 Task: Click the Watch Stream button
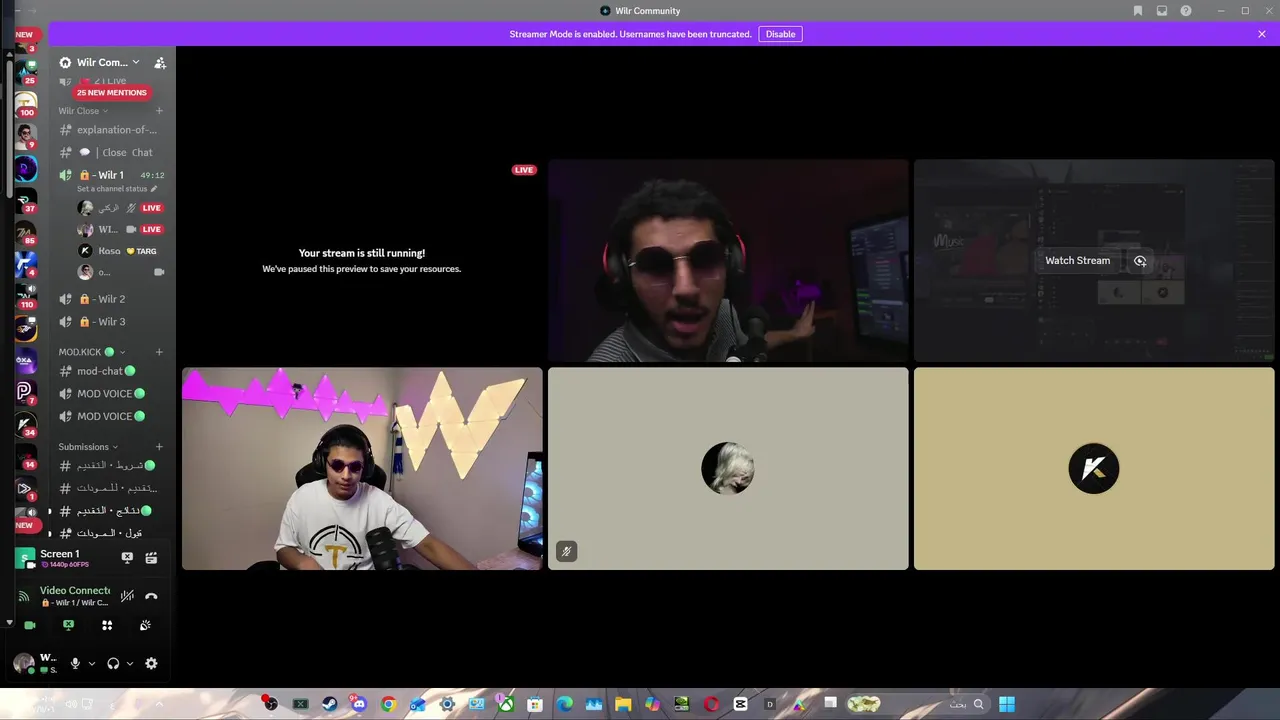[x=1077, y=261]
